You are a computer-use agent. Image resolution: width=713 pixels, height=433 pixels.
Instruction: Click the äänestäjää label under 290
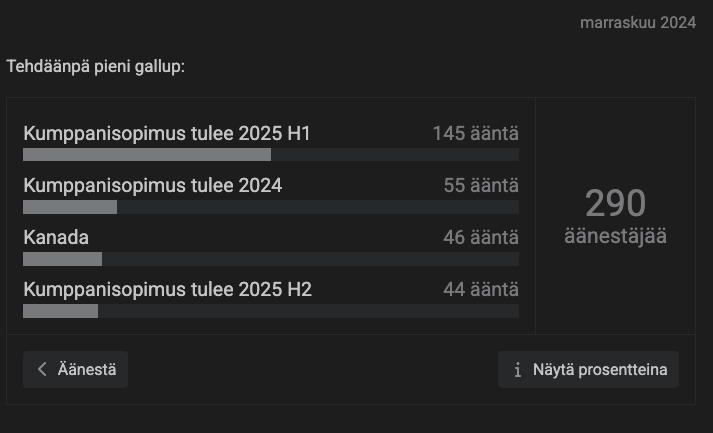pos(615,237)
